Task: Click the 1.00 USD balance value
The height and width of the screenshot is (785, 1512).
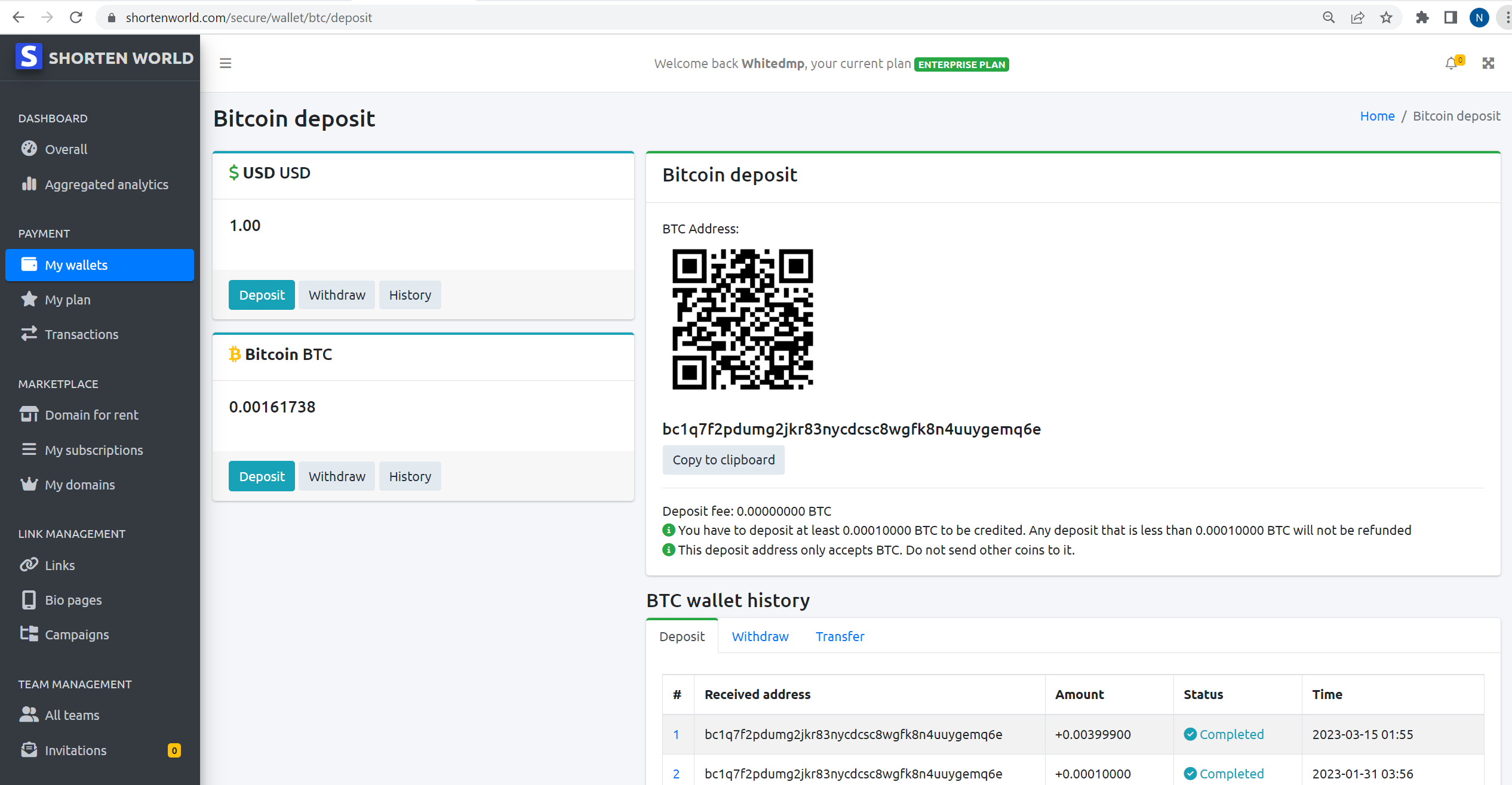Action: [245, 226]
